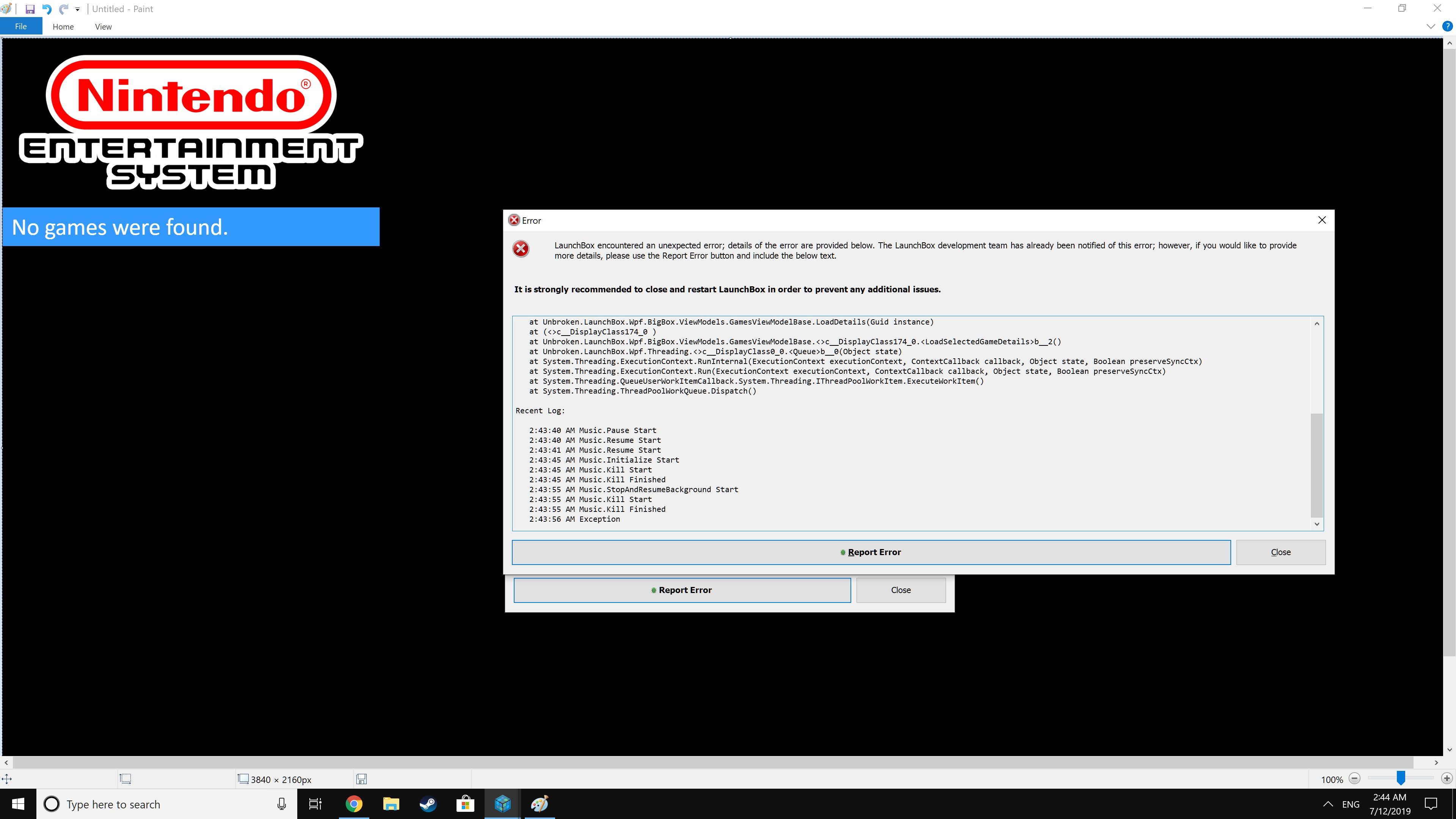Screen dimensions: 1456x819
Task: Click the zoom in plus button
Action: [1447, 779]
